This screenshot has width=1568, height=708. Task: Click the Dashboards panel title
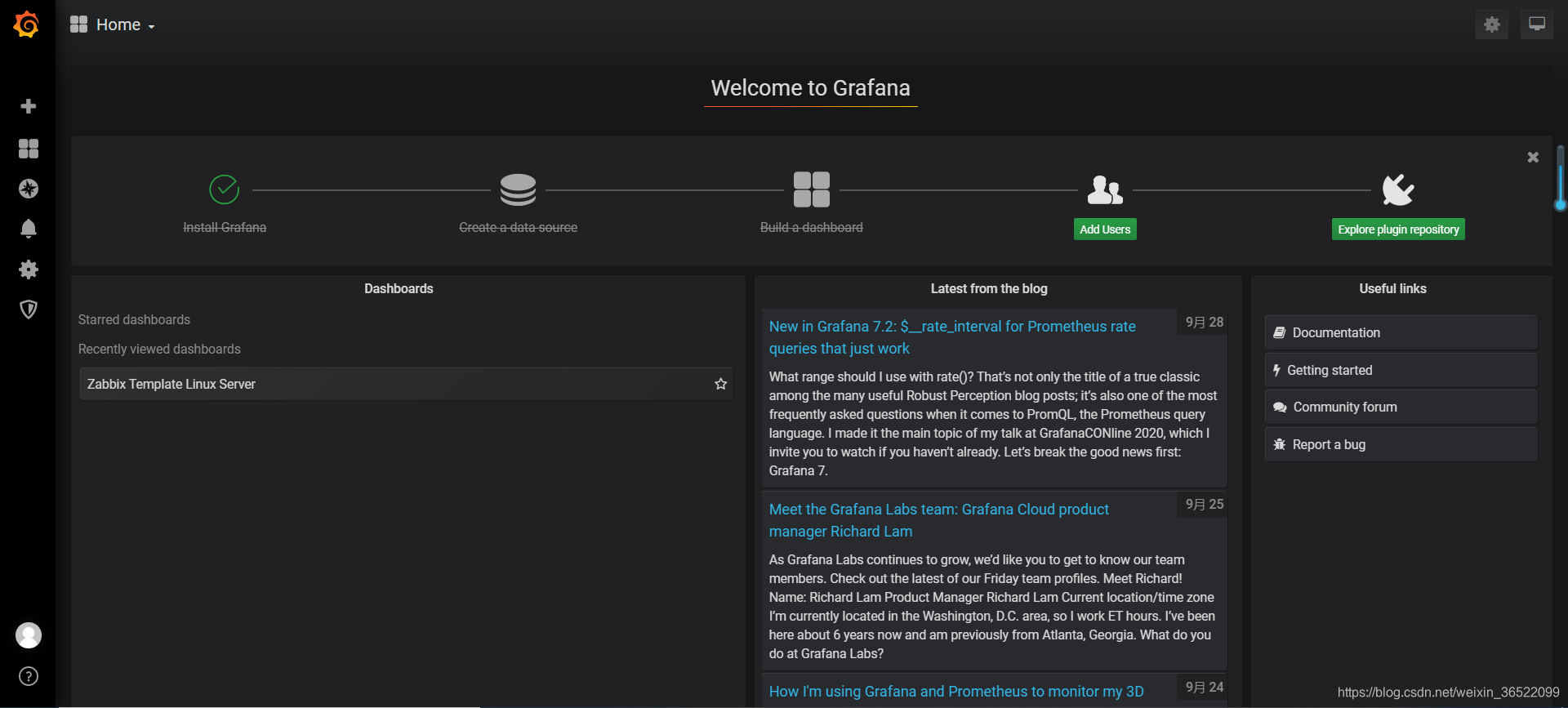coord(399,288)
